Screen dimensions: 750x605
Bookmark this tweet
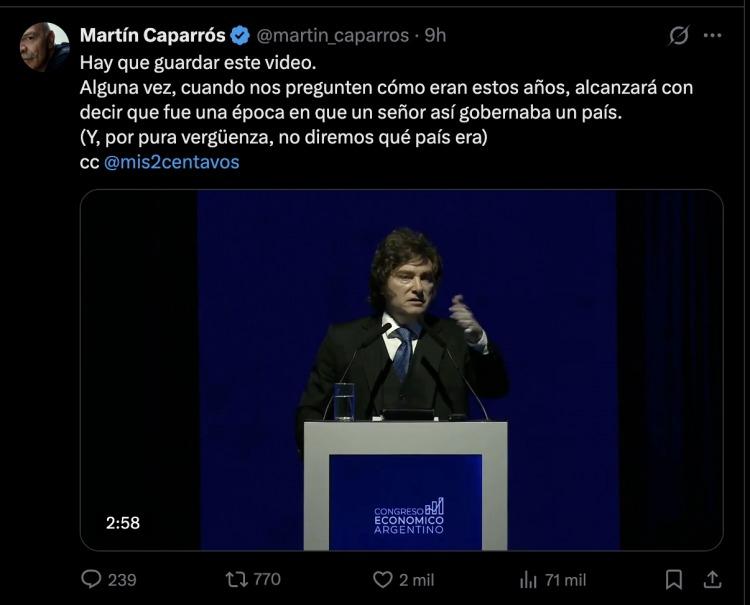pos(674,579)
